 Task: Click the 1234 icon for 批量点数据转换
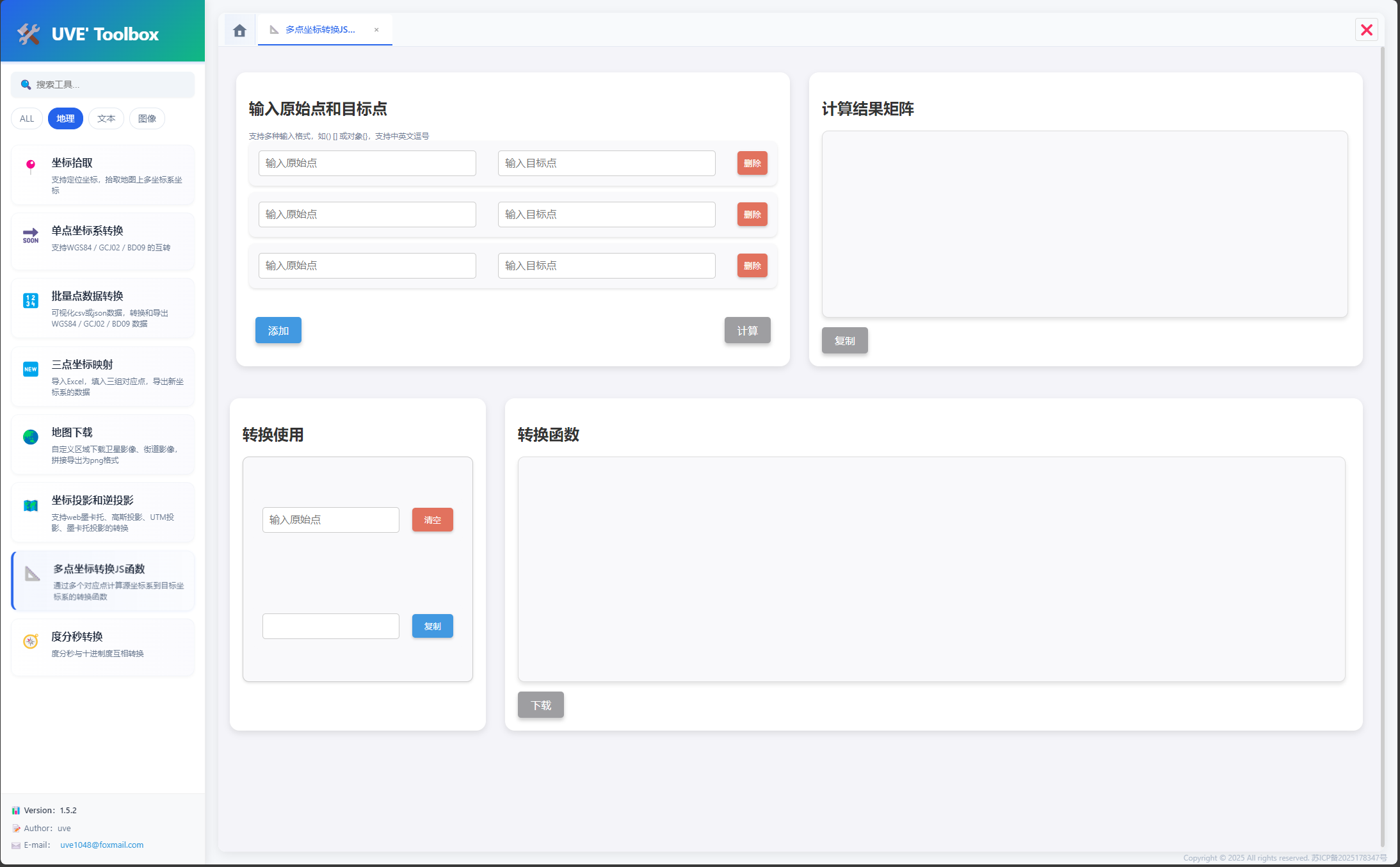click(30, 300)
